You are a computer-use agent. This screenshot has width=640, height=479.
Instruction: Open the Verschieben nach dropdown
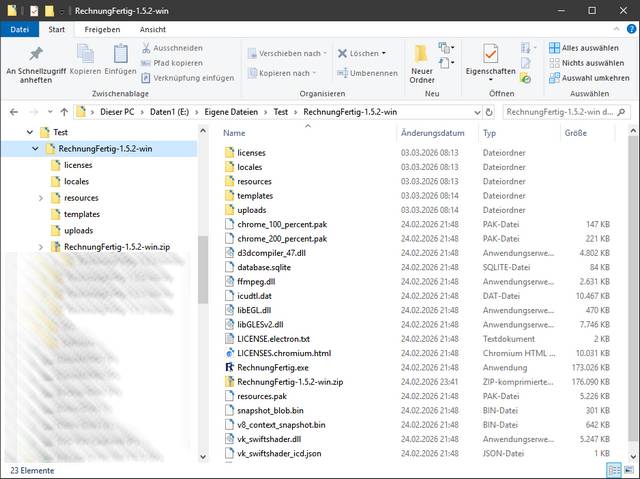click(x=289, y=53)
